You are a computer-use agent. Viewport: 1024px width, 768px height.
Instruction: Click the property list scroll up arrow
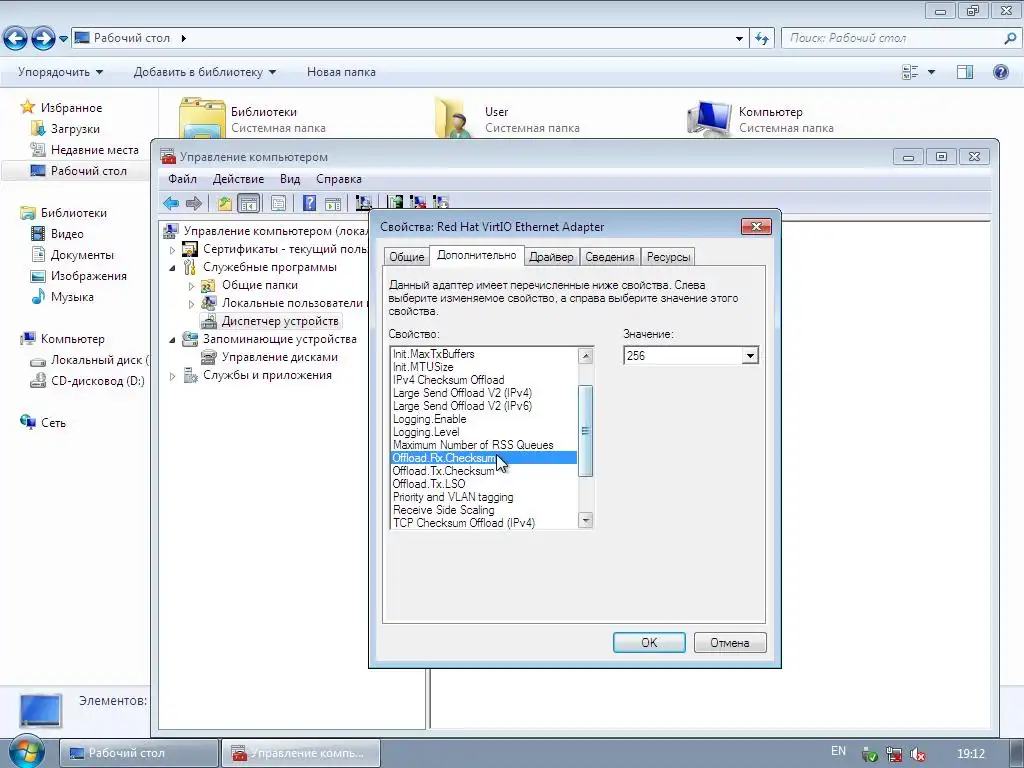586,356
